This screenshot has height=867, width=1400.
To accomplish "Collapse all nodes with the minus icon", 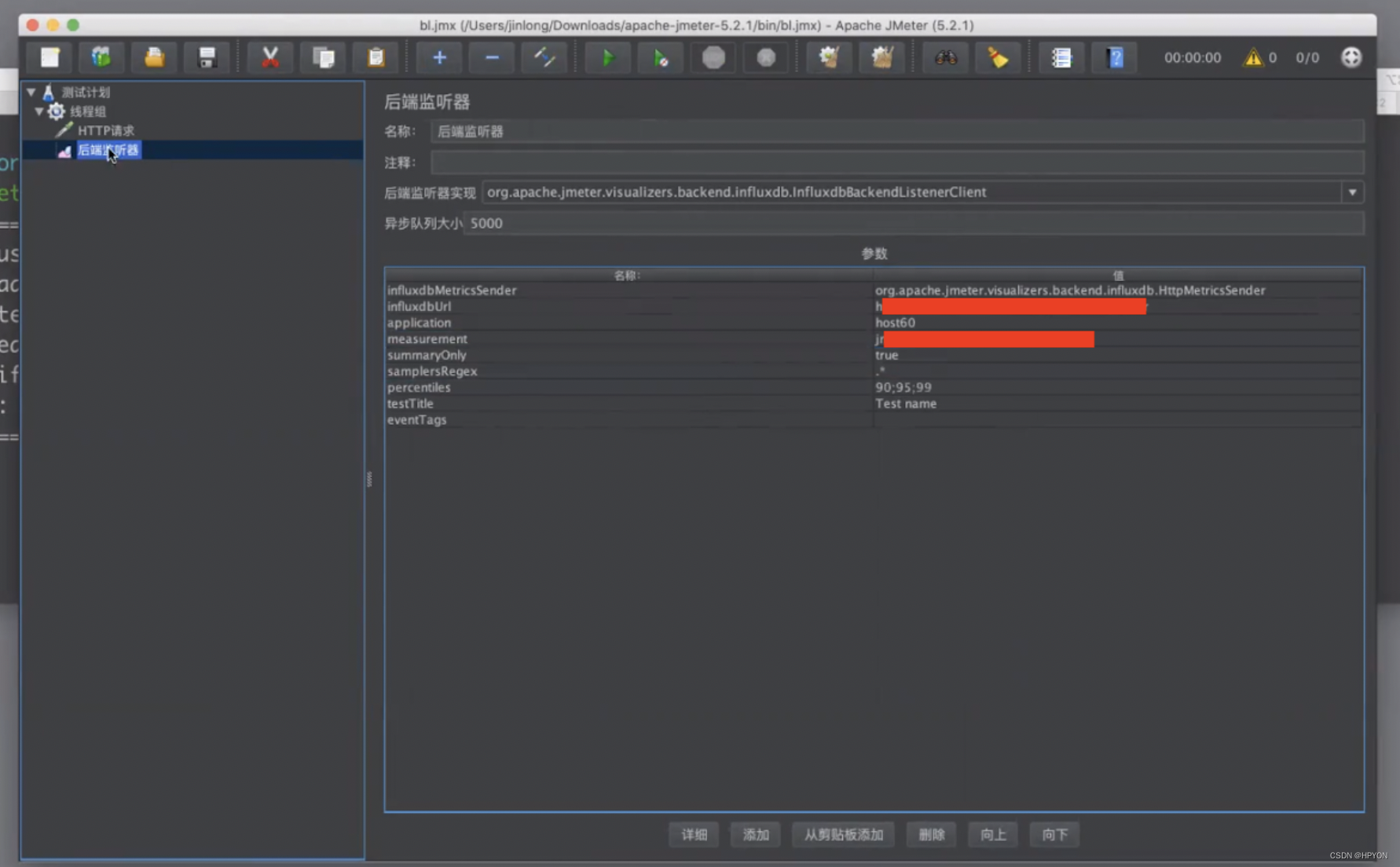I will (x=492, y=57).
